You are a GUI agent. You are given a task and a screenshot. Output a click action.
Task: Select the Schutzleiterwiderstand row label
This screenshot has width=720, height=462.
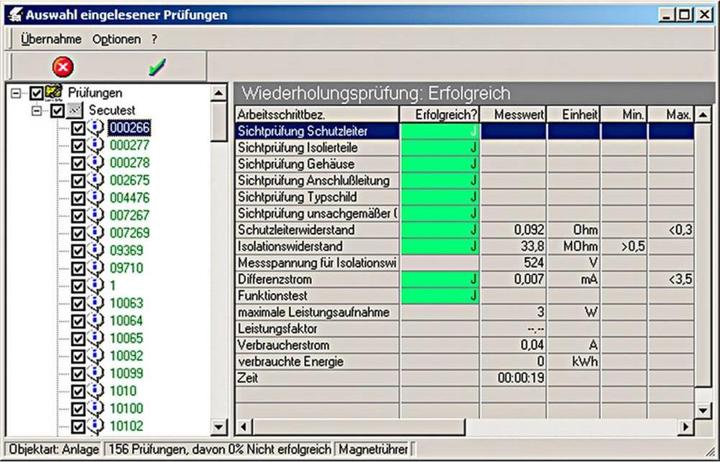[296, 230]
